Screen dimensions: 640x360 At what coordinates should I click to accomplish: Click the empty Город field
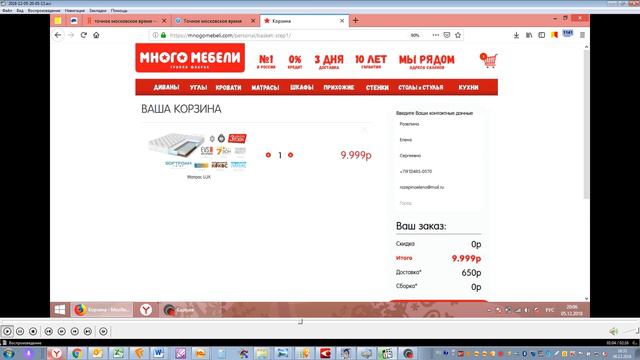coord(438,203)
